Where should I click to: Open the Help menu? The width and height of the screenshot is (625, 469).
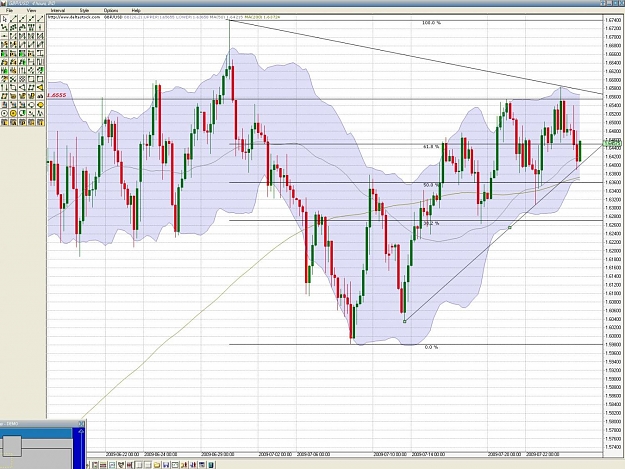136,10
